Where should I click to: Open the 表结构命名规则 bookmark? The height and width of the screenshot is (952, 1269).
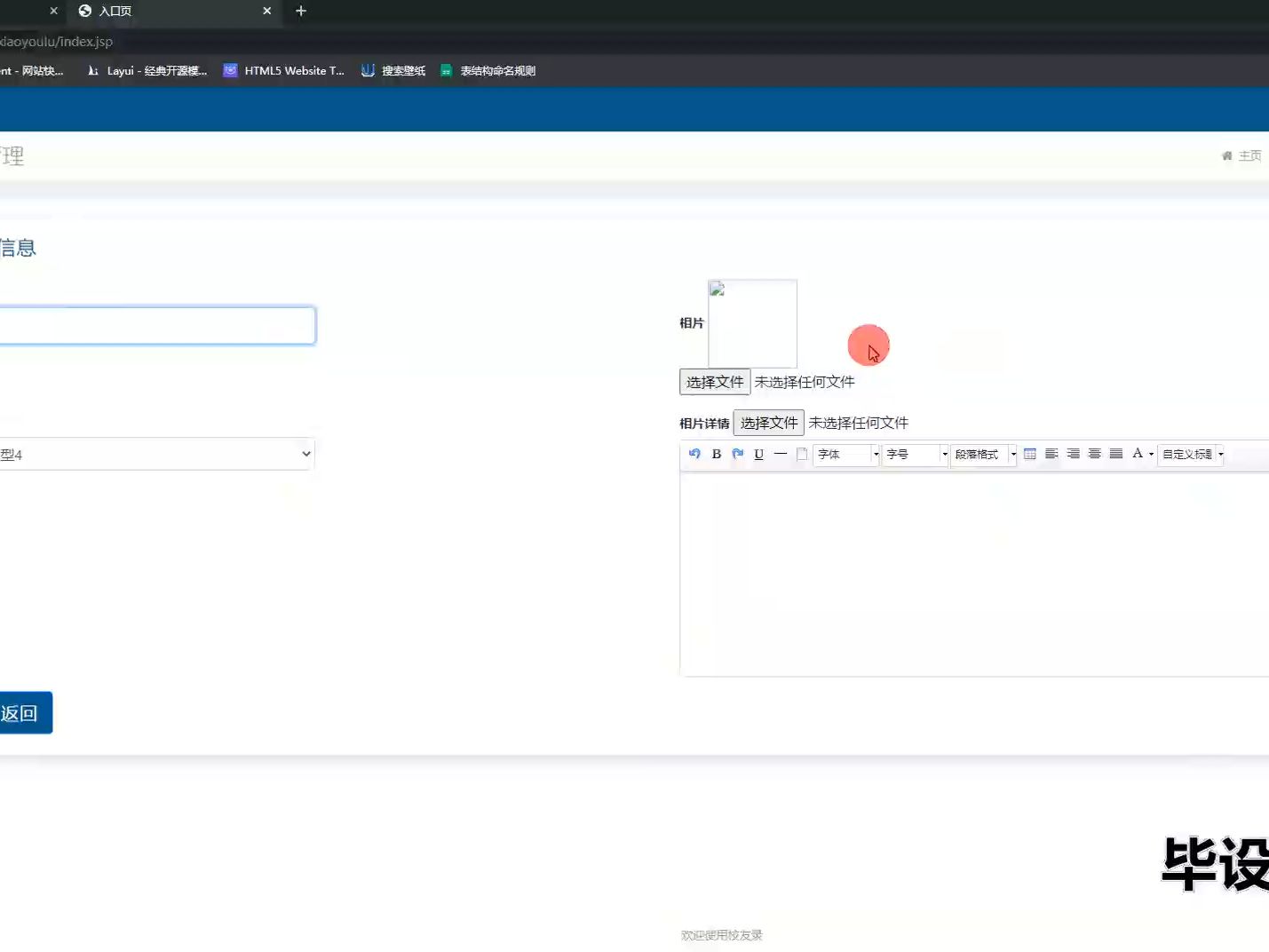488,71
